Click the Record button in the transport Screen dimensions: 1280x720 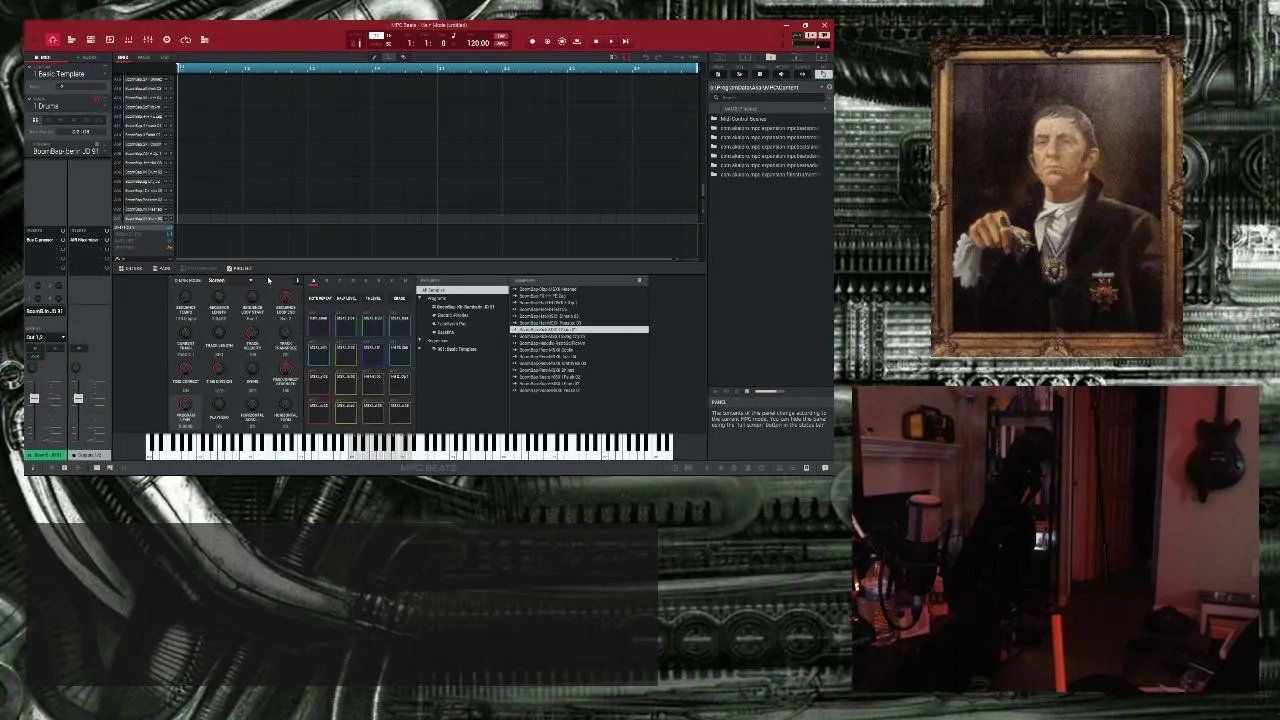[532, 41]
